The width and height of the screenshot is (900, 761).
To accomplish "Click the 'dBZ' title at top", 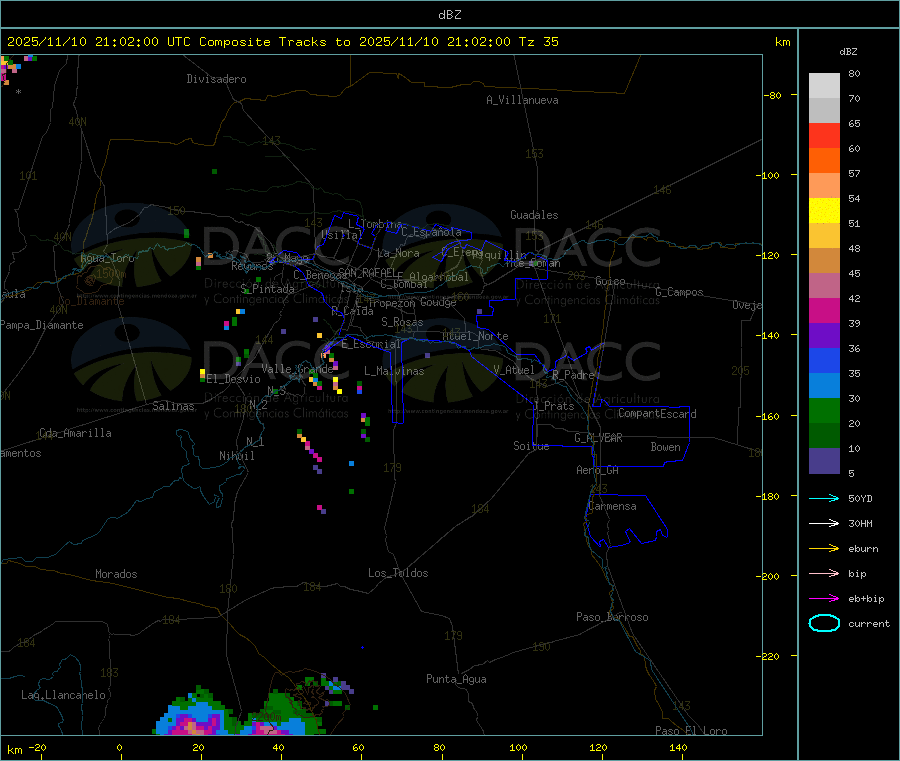I will [x=449, y=15].
